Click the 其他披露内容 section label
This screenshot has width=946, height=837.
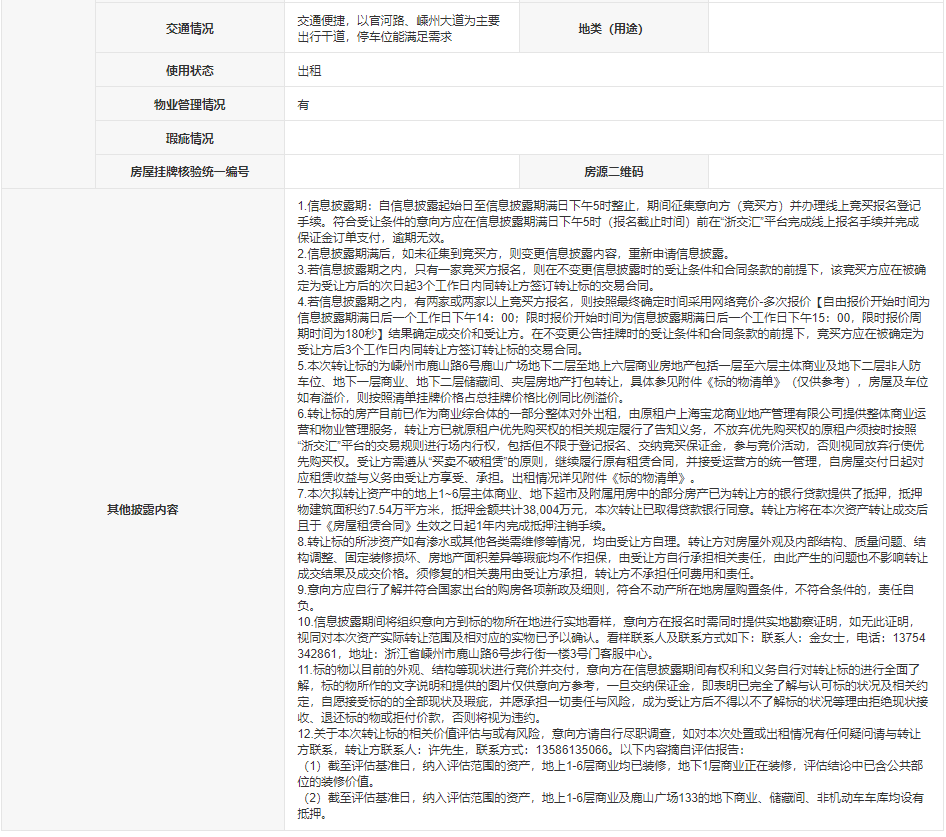pos(143,509)
